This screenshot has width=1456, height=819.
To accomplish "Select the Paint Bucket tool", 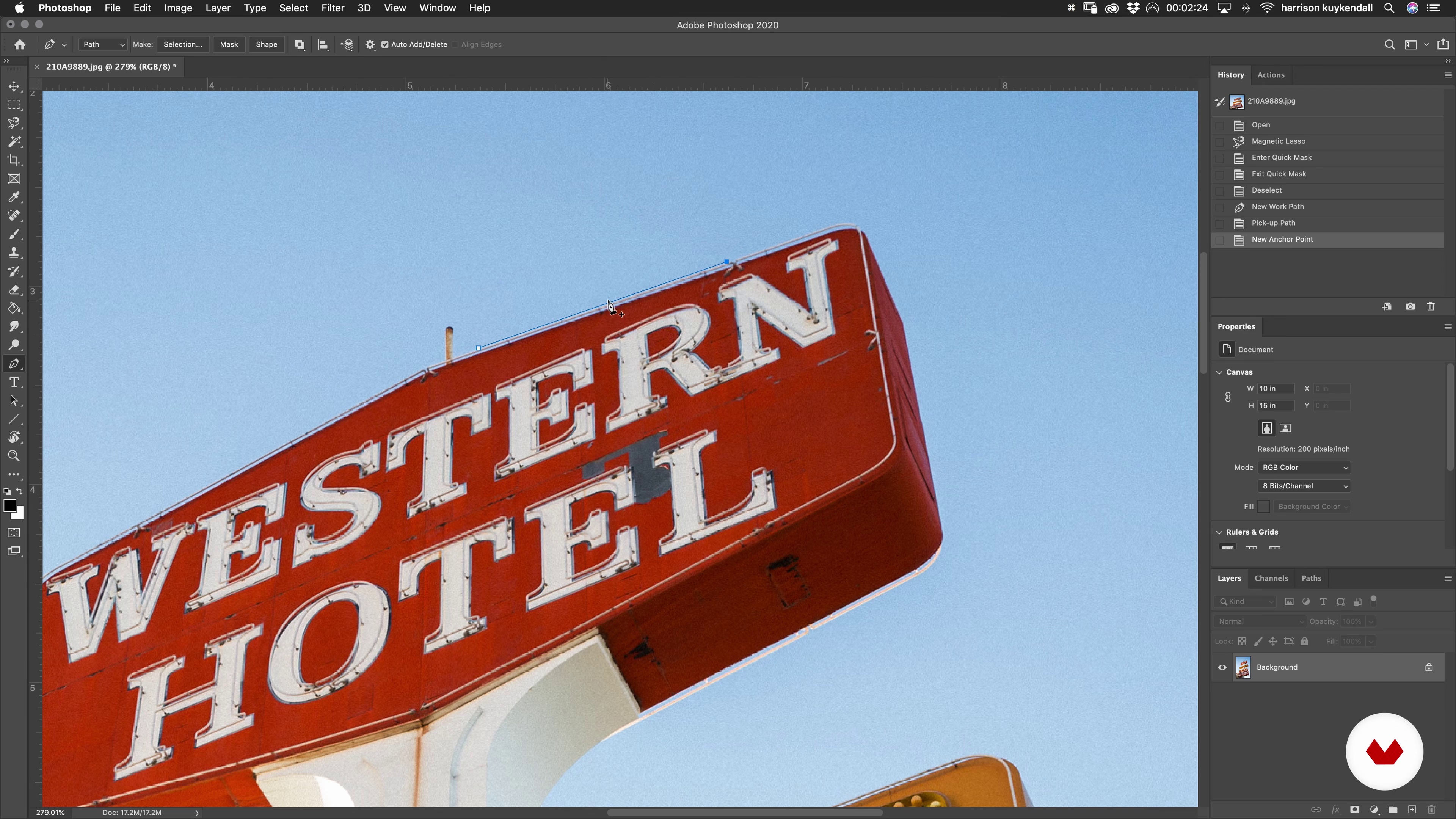I will [14, 309].
